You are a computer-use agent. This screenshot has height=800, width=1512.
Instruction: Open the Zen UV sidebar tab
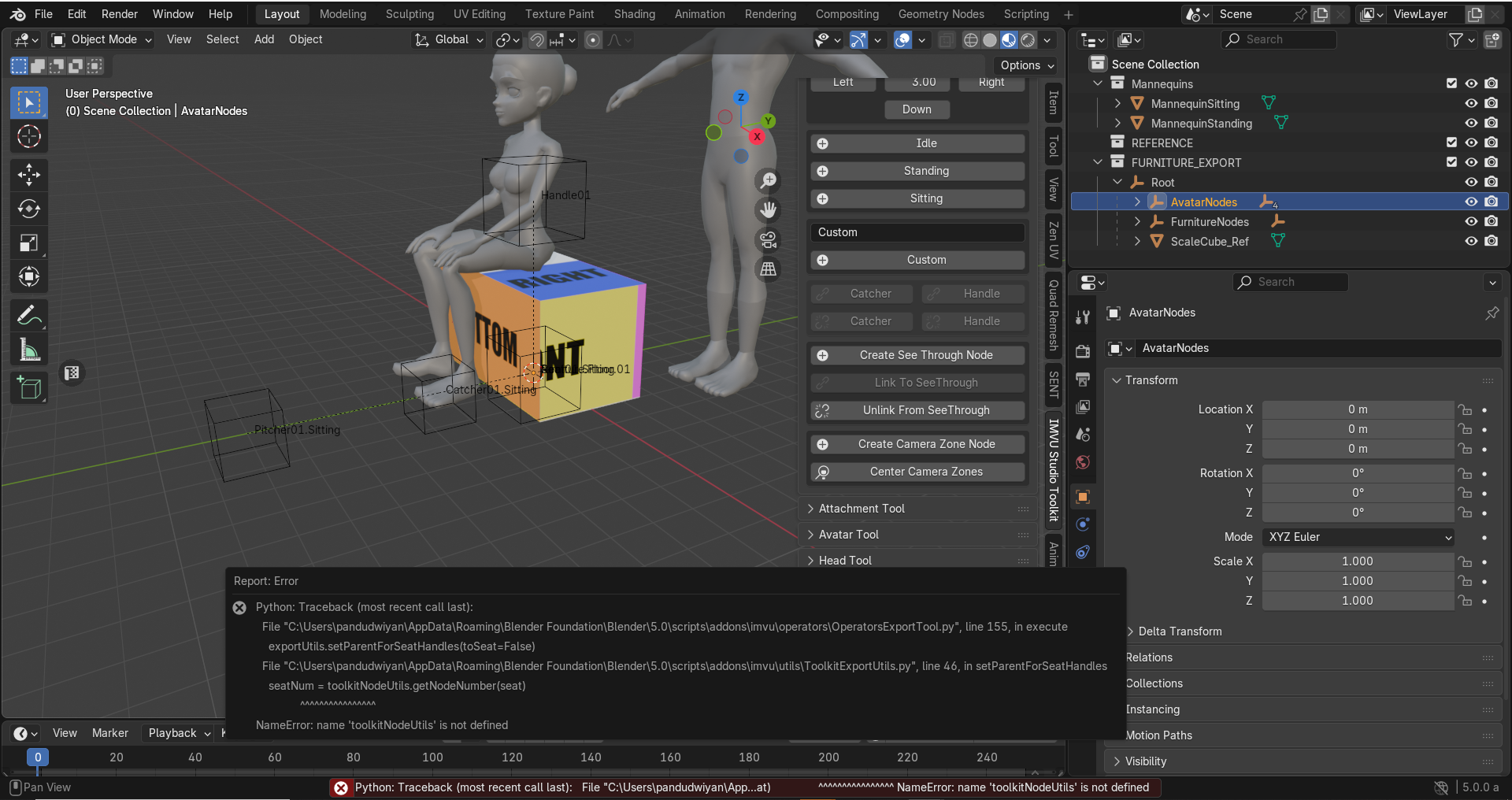click(x=1054, y=240)
